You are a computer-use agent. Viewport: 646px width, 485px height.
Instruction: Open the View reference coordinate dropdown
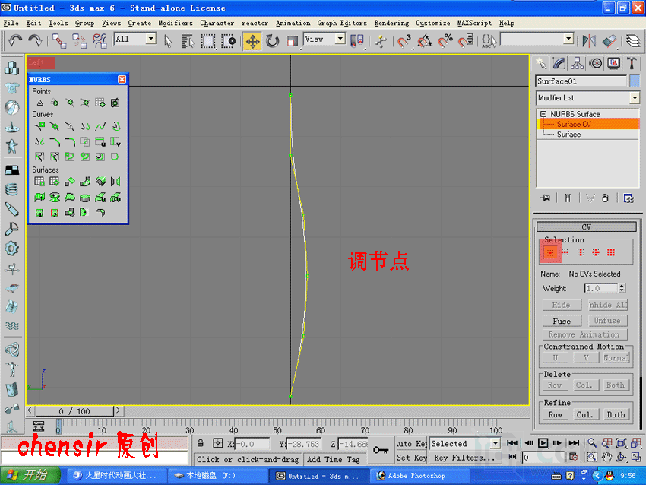[340, 39]
